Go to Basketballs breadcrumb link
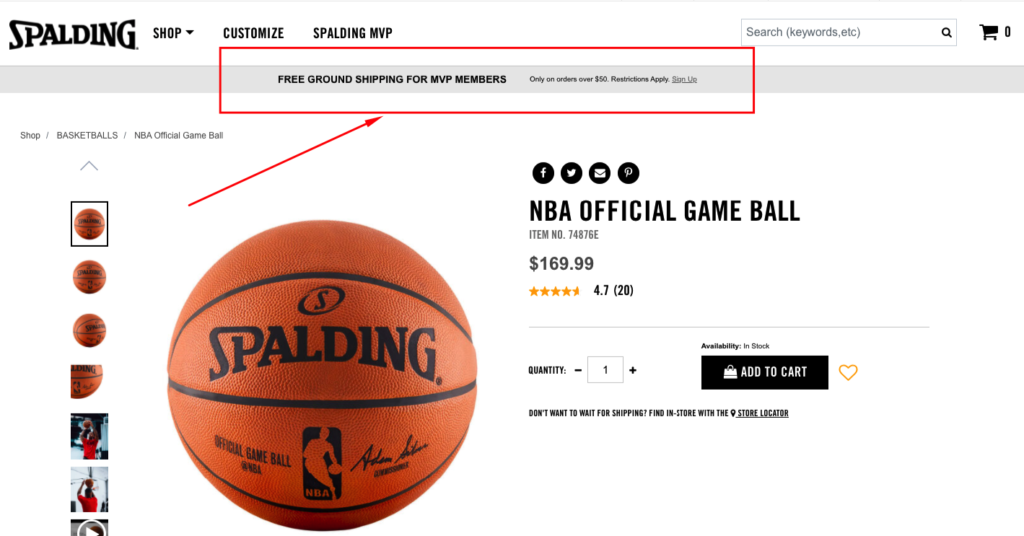The width and height of the screenshot is (1024, 536). [87, 135]
